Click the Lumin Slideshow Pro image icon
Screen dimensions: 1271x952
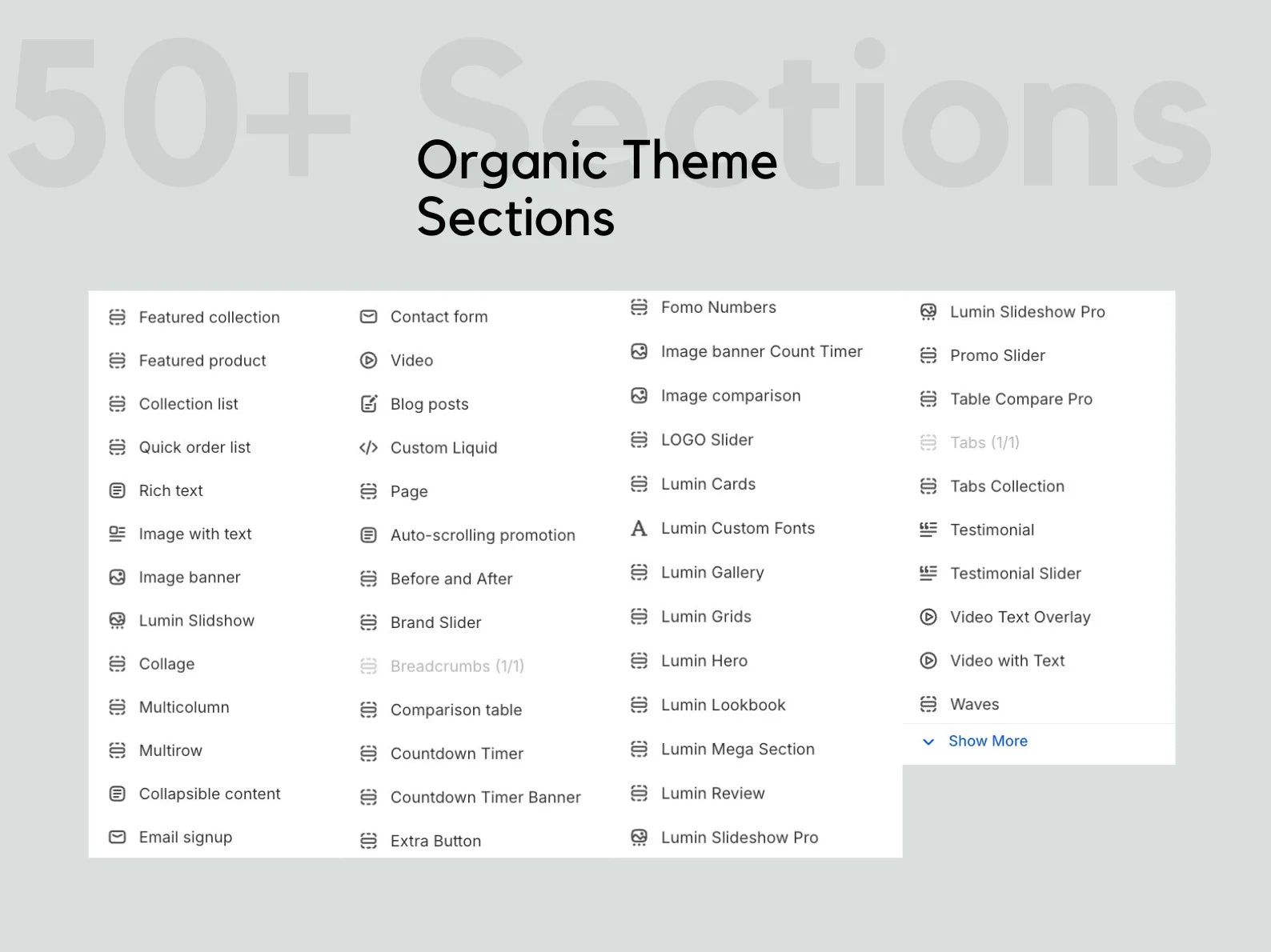[928, 312]
